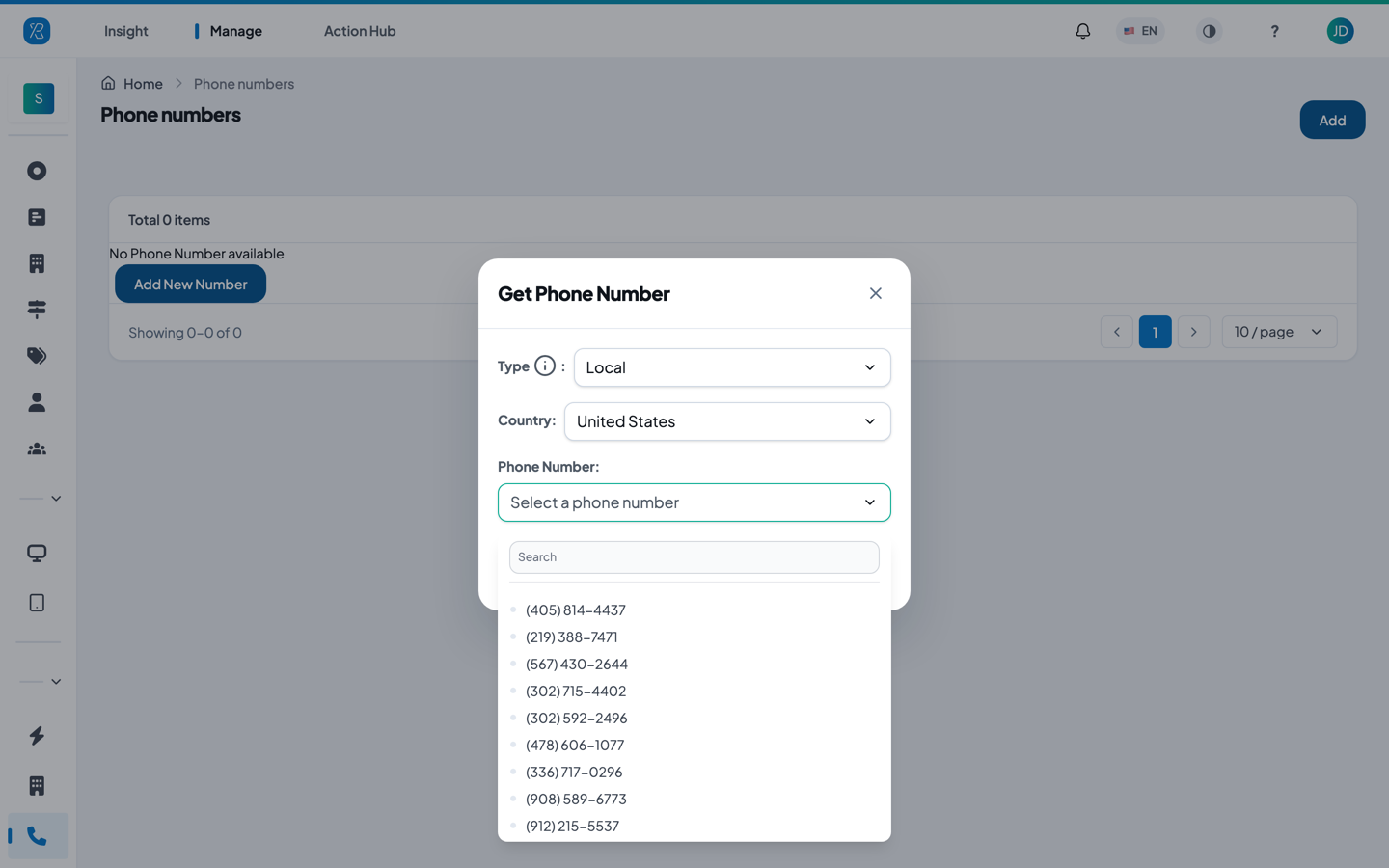Open the phone icon in the sidebar
Image resolution: width=1389 pixels, height=868 pixels.
pos(37,836)
